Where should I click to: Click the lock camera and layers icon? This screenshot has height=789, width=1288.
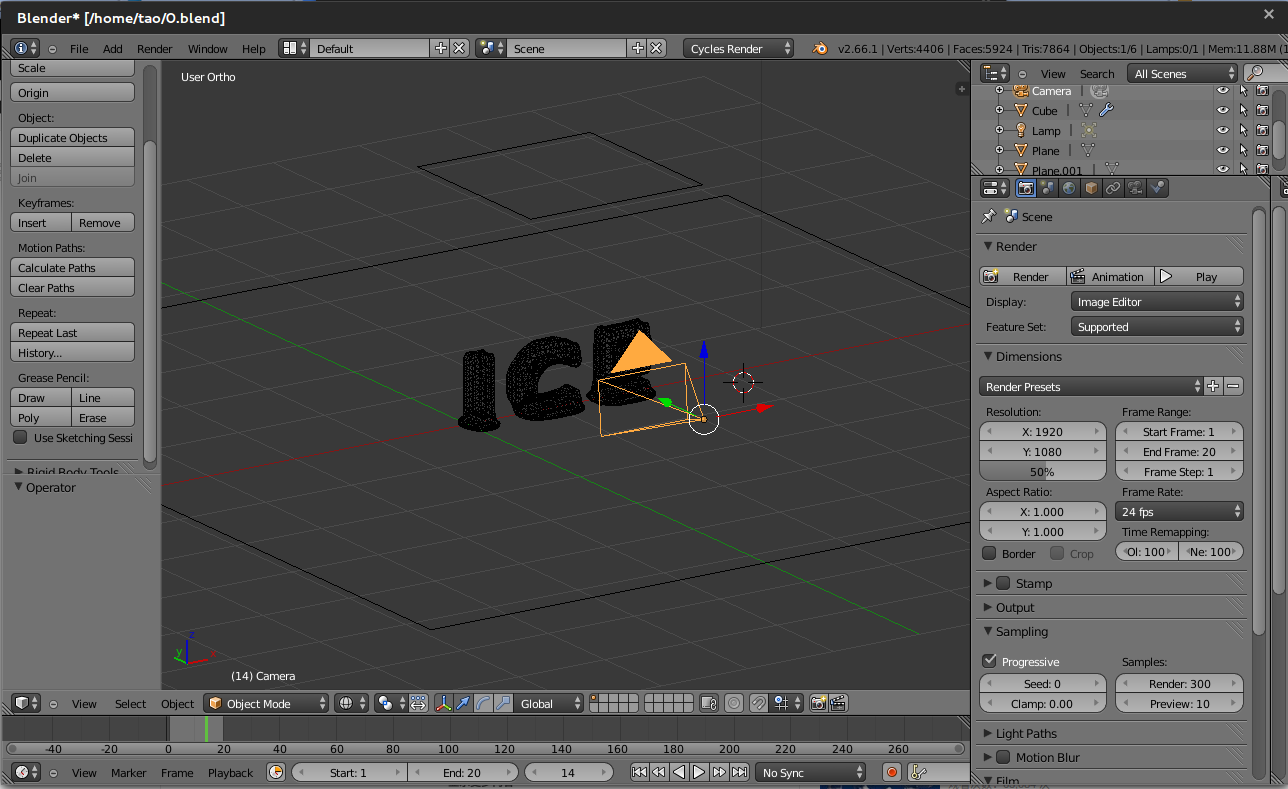(x=709, y=703)
